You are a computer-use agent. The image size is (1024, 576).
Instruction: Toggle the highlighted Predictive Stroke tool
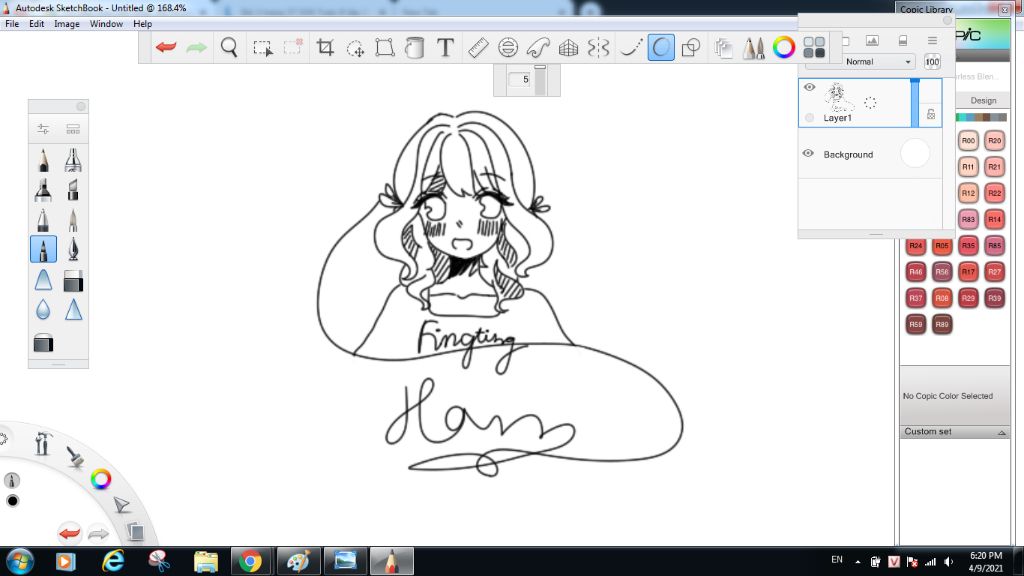[x=661, y=48]
